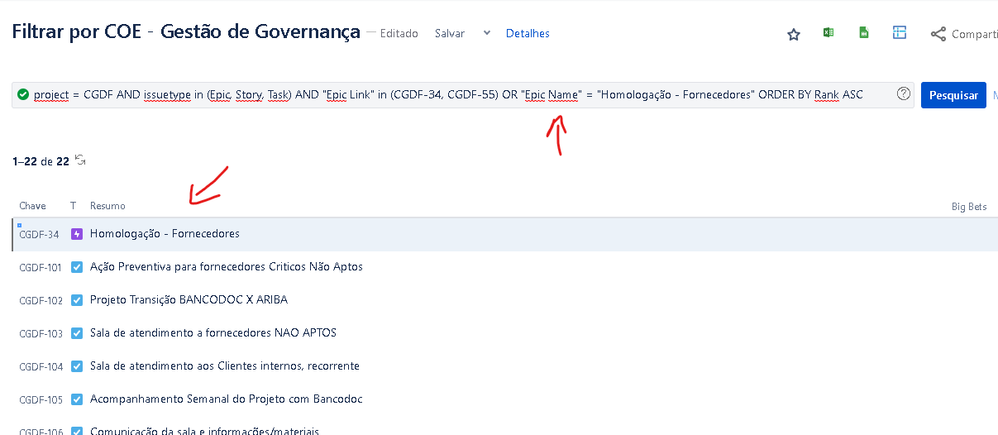Viewport: 998px width, 435px height.
Task: Refresh the search results count
Action: pos(80,160)
